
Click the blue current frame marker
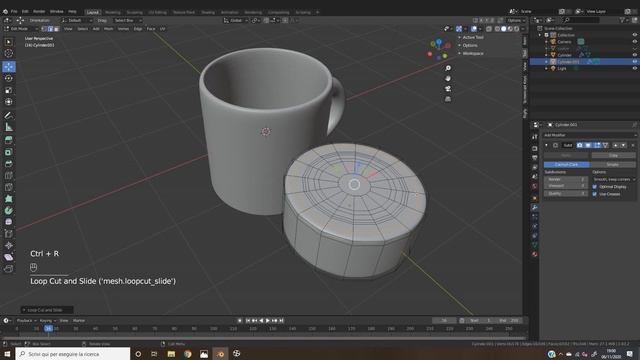pos(49,328)
